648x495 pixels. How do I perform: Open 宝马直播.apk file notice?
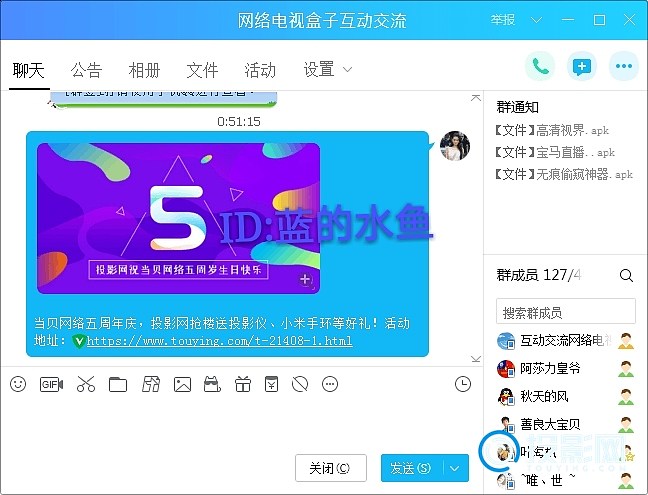(555, 152)
